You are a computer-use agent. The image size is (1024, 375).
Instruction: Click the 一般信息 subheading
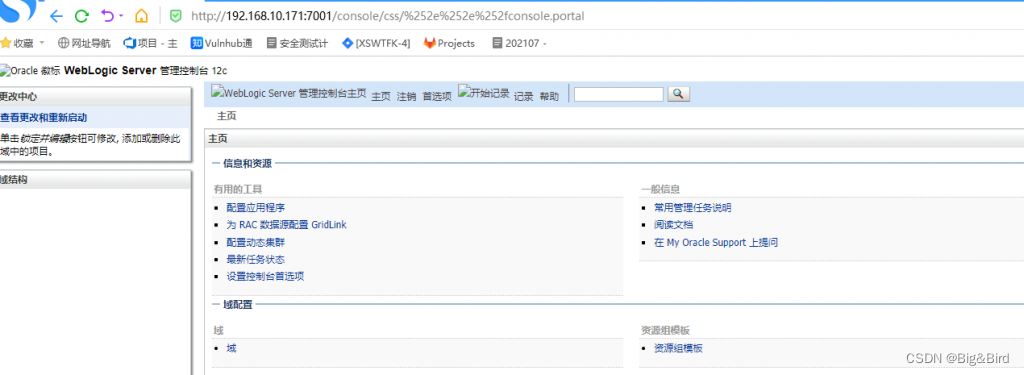click(x=660, y=189)
